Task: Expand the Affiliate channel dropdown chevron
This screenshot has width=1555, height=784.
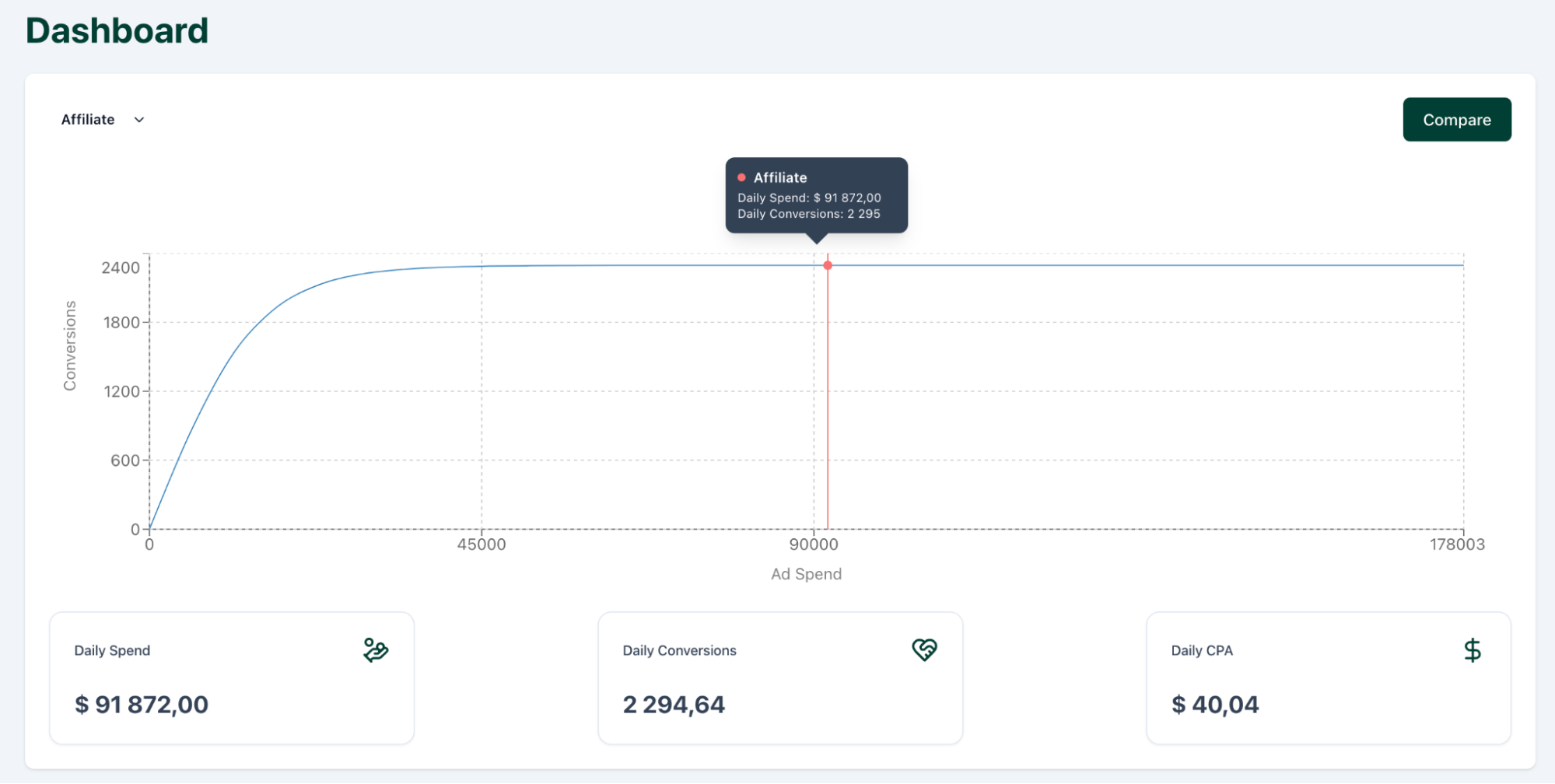Action: [139, 120]
